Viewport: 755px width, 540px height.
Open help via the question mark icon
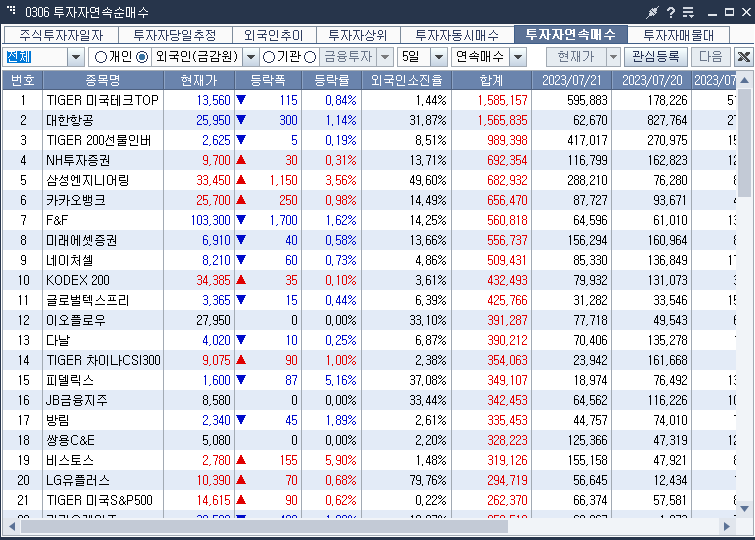(x=671, y=13)
